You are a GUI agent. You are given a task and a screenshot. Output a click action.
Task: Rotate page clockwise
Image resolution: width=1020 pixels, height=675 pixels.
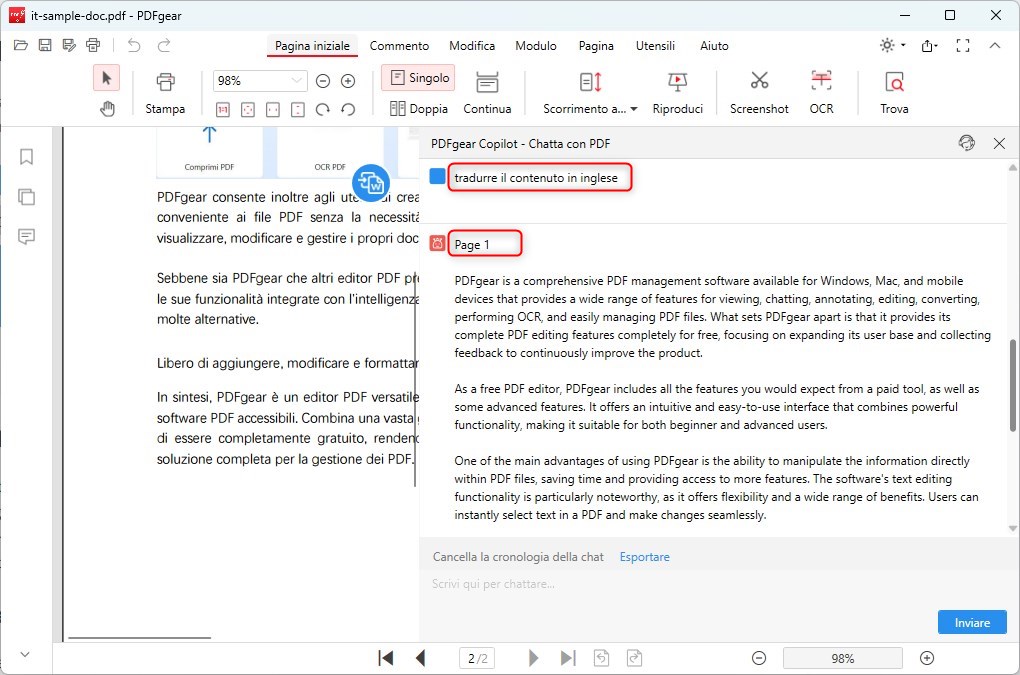tap(323, 109)
